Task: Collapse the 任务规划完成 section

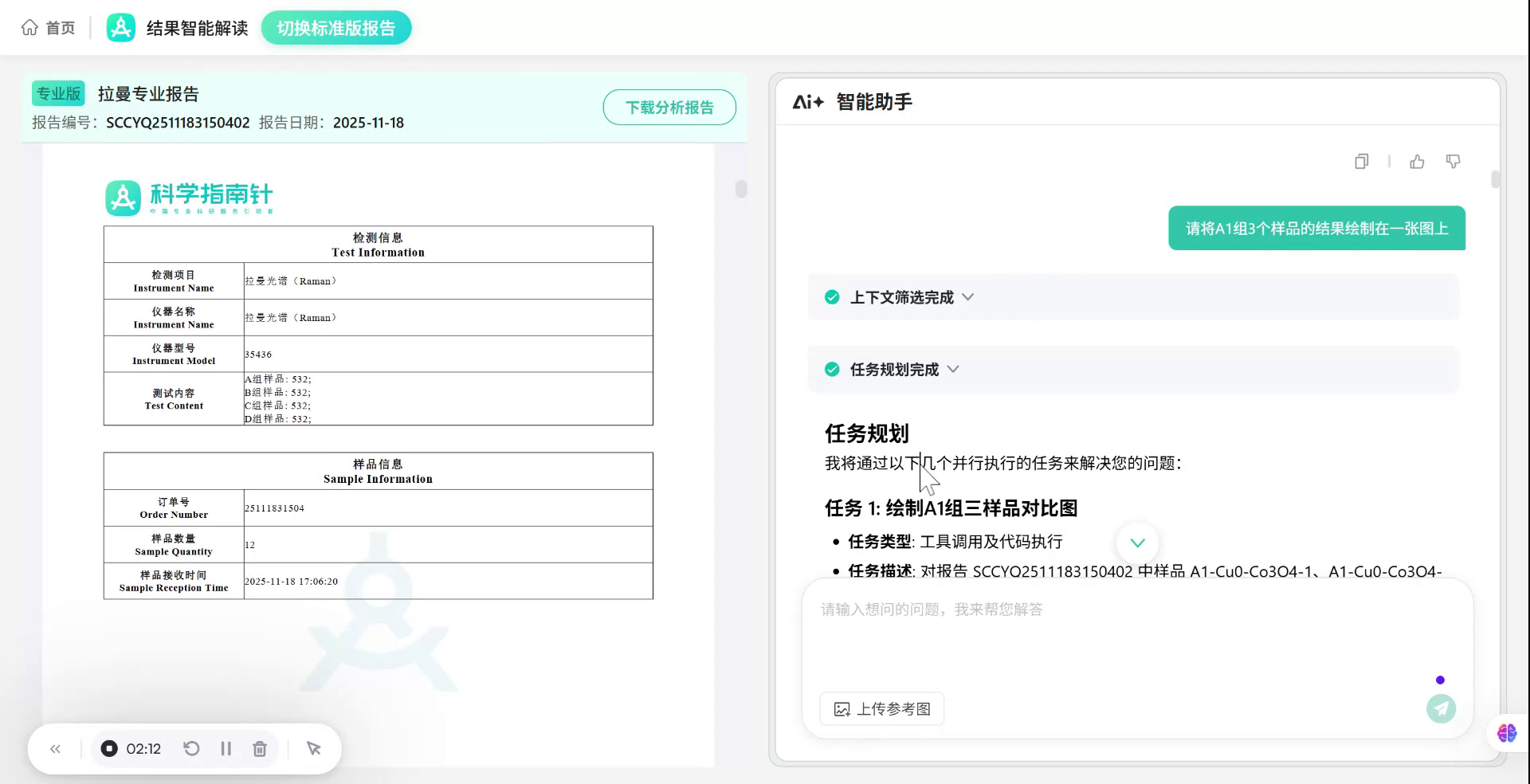Action: (955, 369)
